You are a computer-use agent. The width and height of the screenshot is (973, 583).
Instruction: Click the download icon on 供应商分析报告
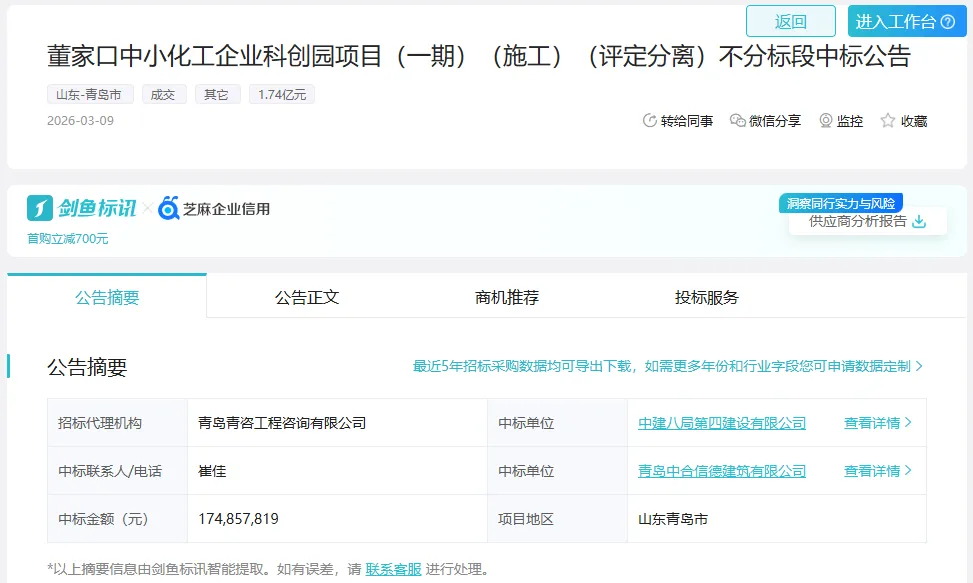(x=919, y=221)
